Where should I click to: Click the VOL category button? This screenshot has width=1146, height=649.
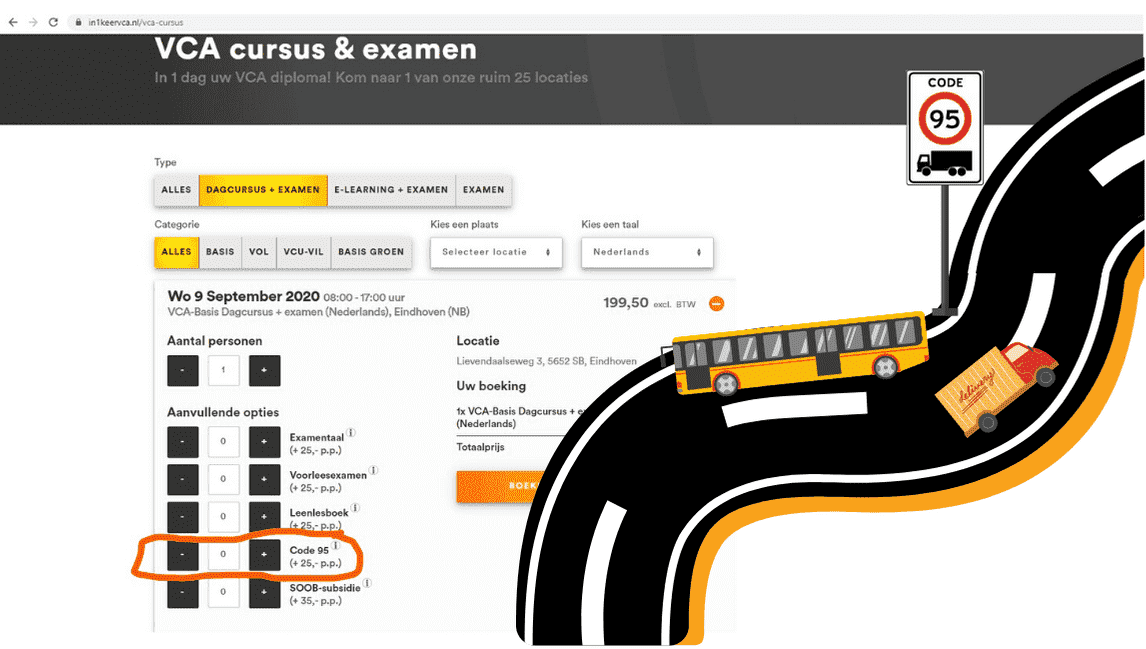click(258, 252)
